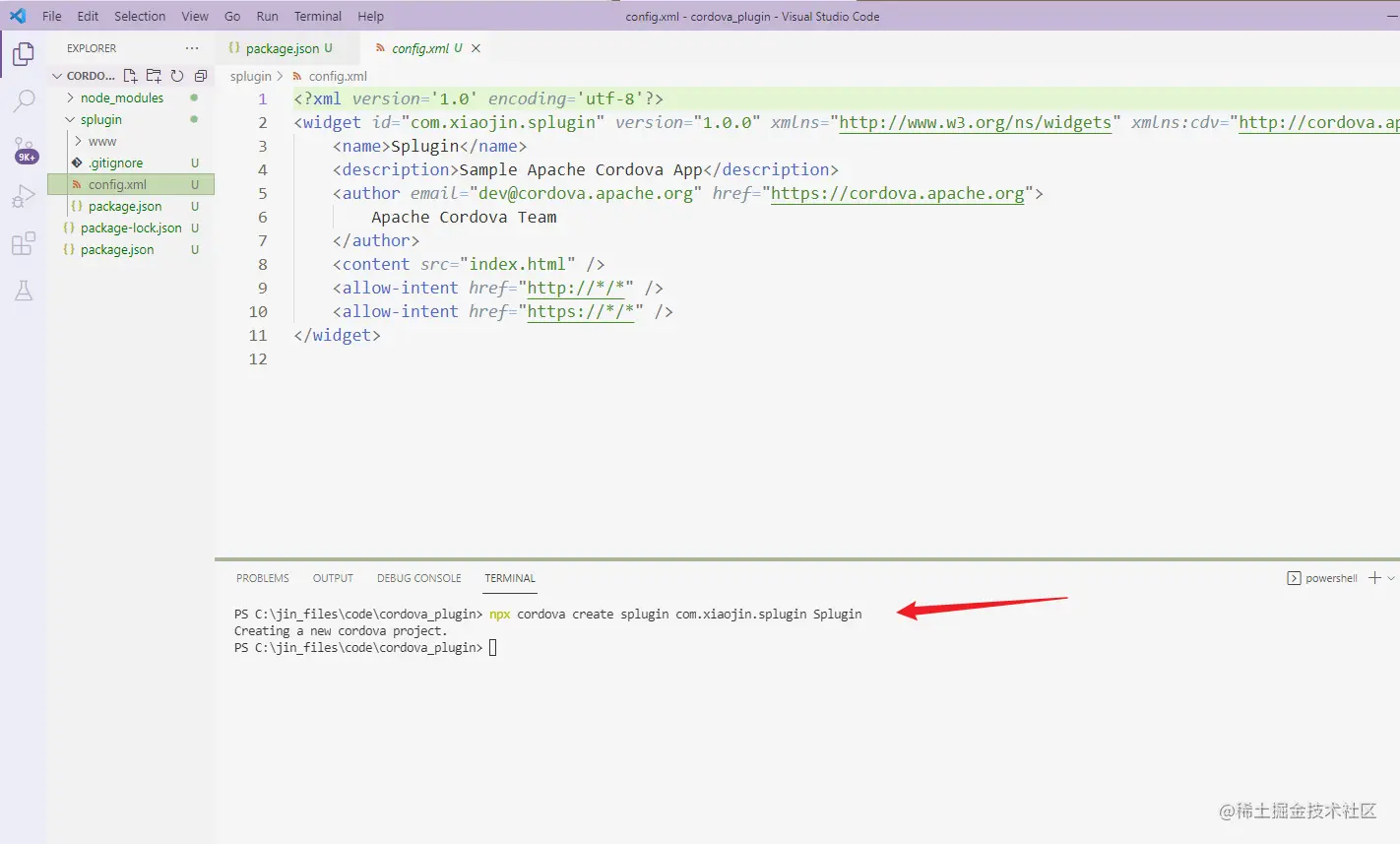
Task: Open the root-level package.json file
Action: point(117,249)
